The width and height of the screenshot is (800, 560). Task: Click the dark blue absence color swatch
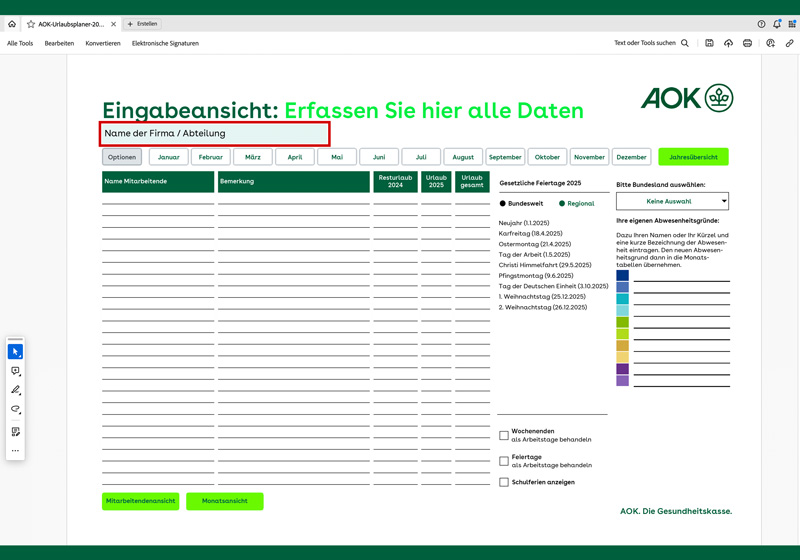[x=622, y=275]
